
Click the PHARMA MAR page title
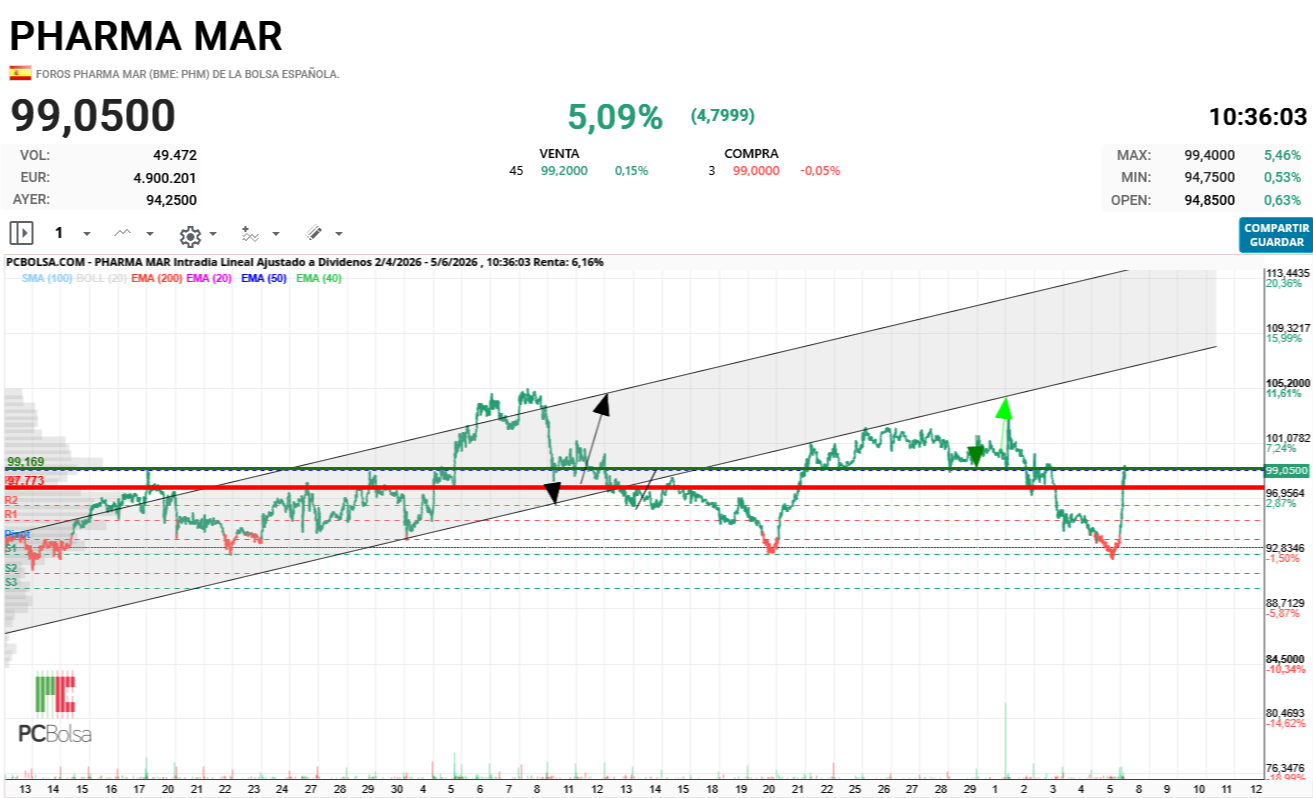[146, 36]
